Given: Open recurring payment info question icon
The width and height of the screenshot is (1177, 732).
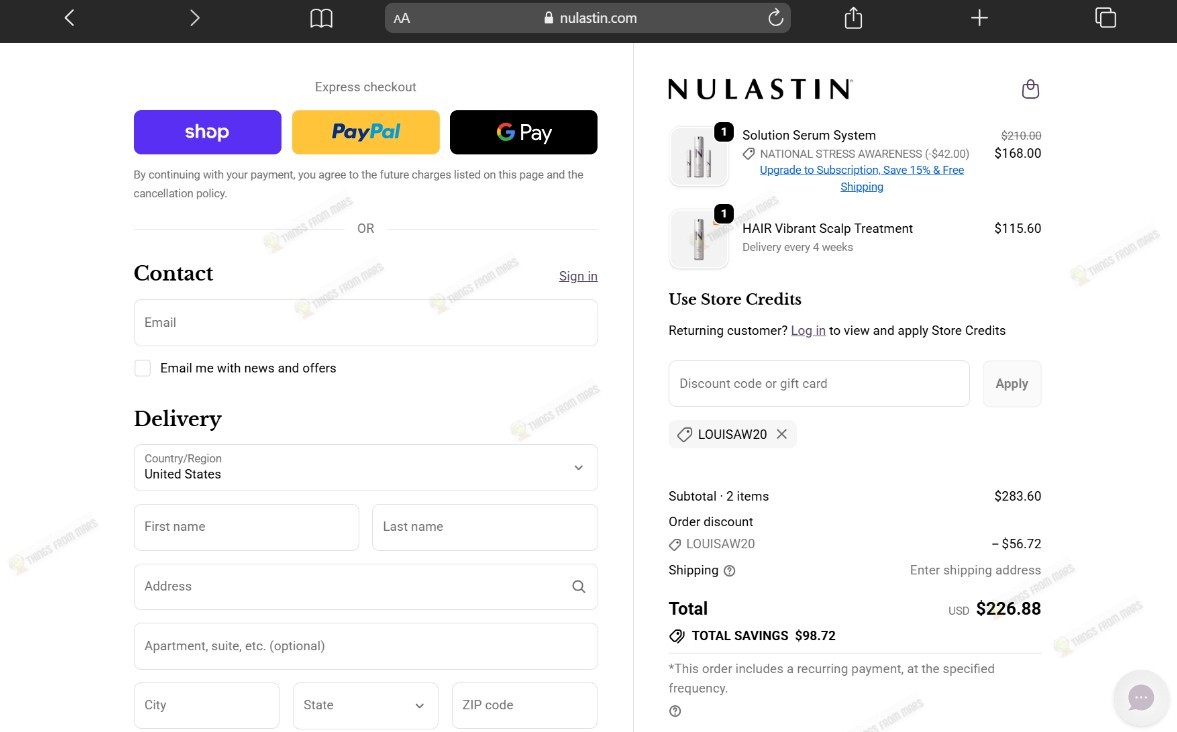Looking at the screenshot, I should [x=675, y=711].
